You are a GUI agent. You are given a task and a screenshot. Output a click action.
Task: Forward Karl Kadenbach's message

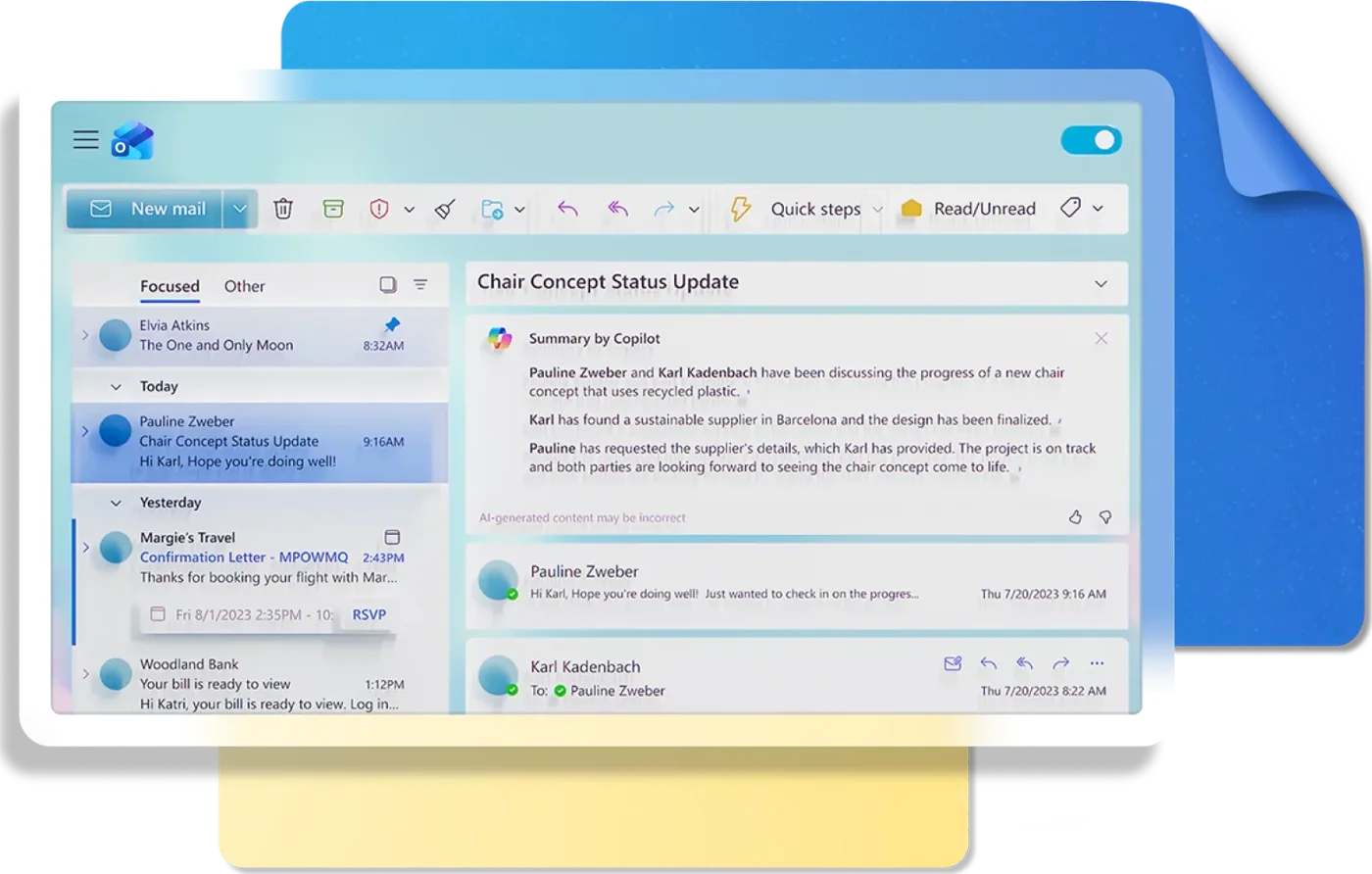pos(1060,663)
